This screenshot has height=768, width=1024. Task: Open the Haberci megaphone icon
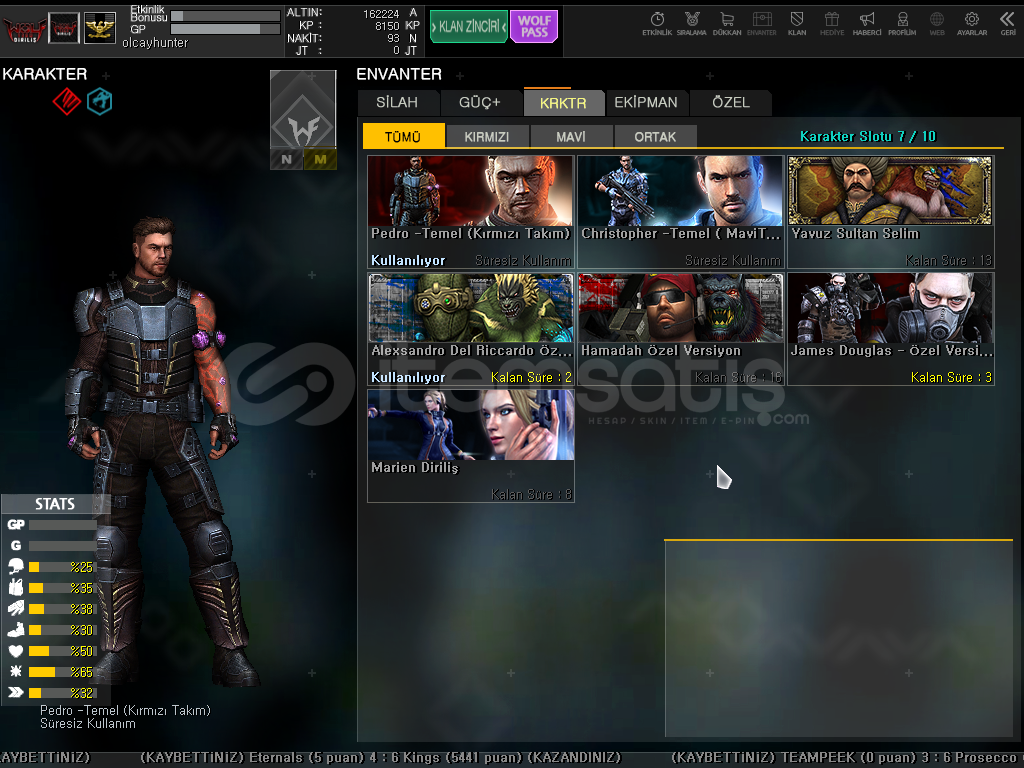pyautogui.click(x=867, y=24)
